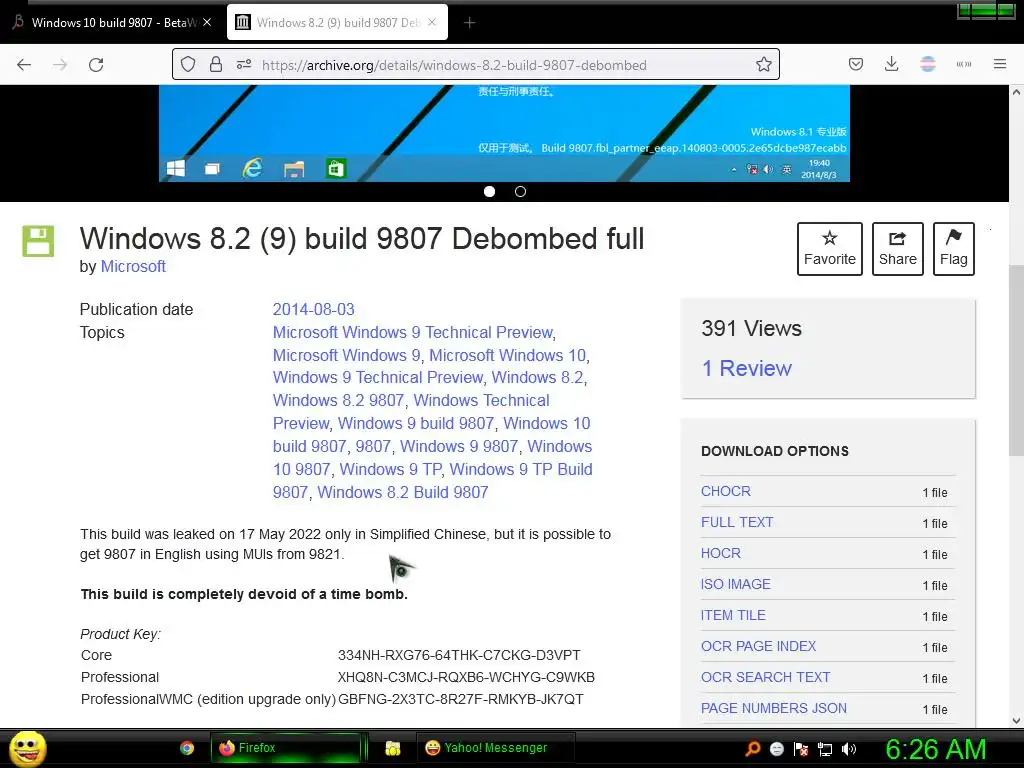Switch to the Windows 10 build 9807 BetaWiki tab
This screenshot has height=768, width=1024.
[112, 22]
